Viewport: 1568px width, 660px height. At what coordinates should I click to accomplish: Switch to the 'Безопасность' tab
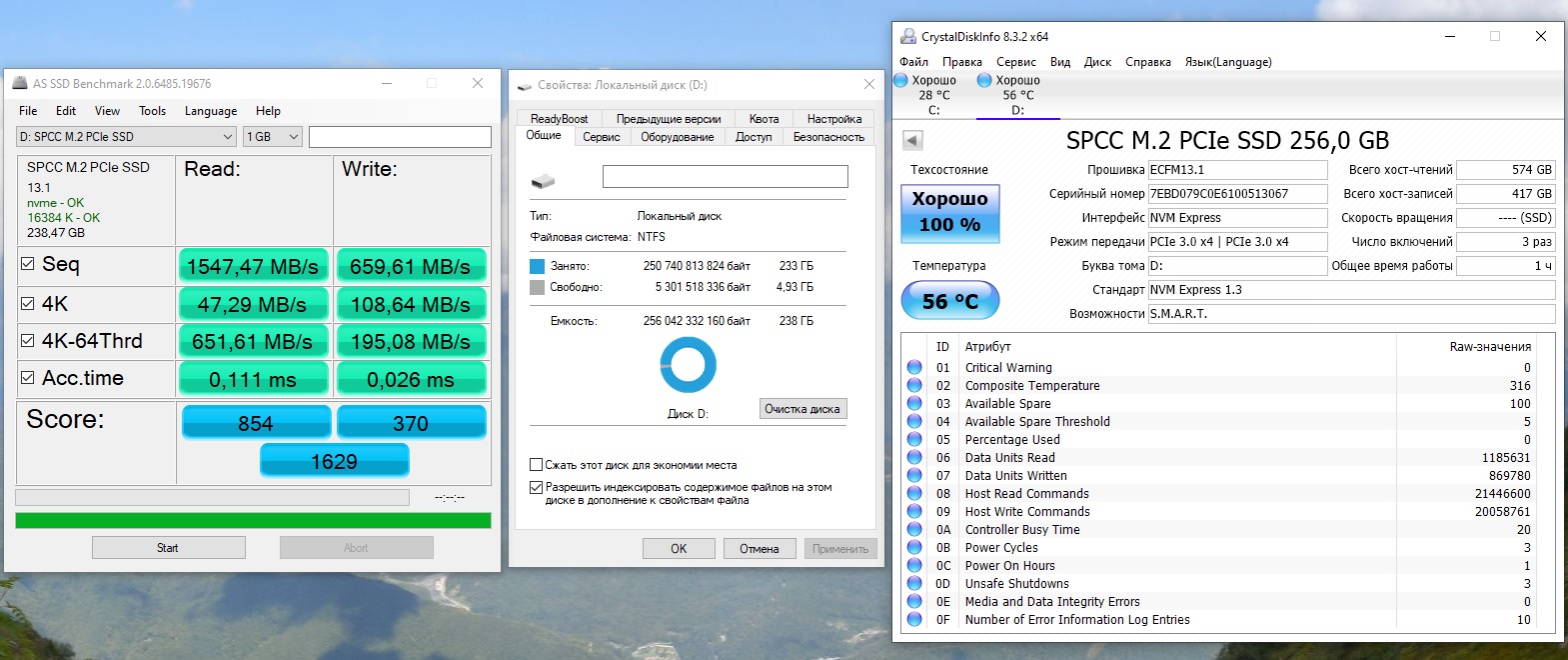click(828, 137)
